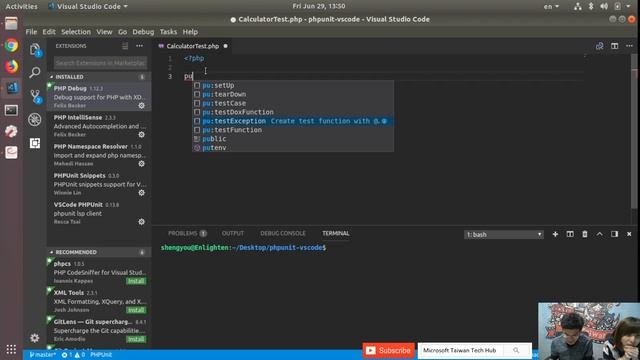Choose pu:testException suggestion
This screenshot has height=360, width=640.
click(x=293, y=121)
